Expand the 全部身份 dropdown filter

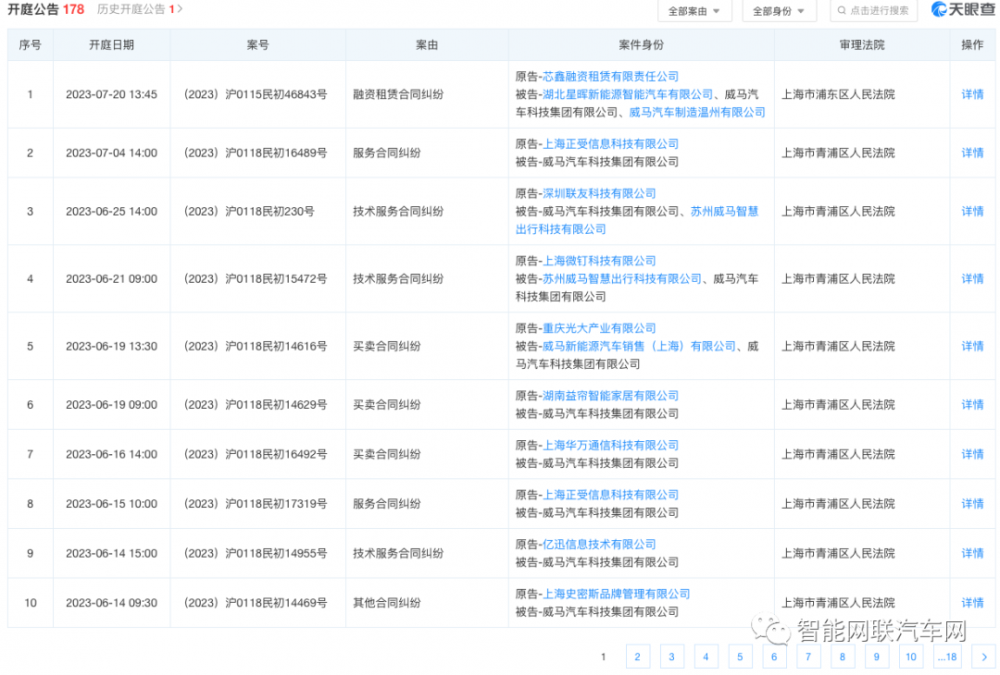777,11
